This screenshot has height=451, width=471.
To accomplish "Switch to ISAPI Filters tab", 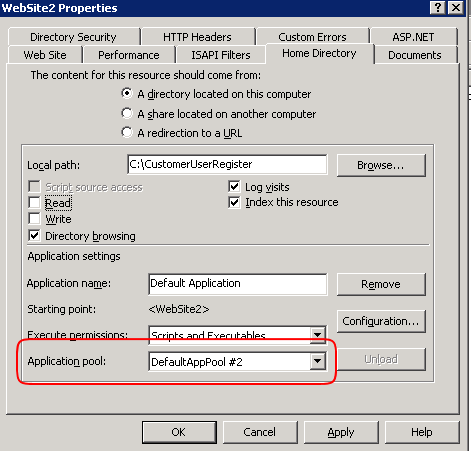I will 221,55.
